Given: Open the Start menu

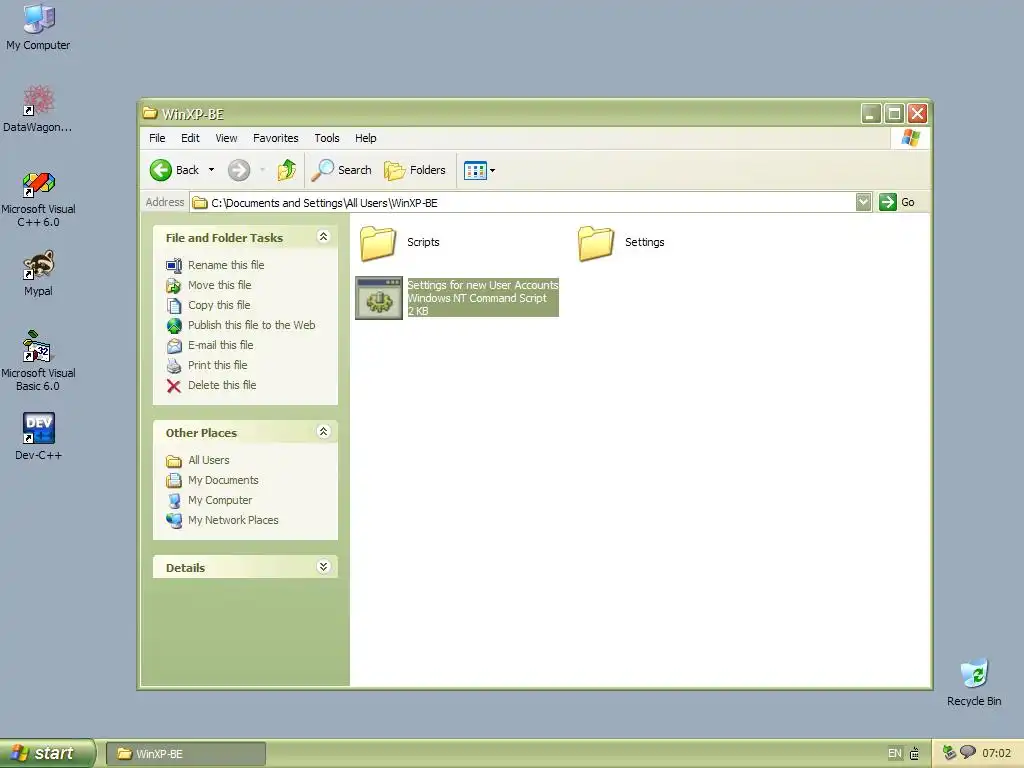Looking at the screenshot, I should [48, 754].
